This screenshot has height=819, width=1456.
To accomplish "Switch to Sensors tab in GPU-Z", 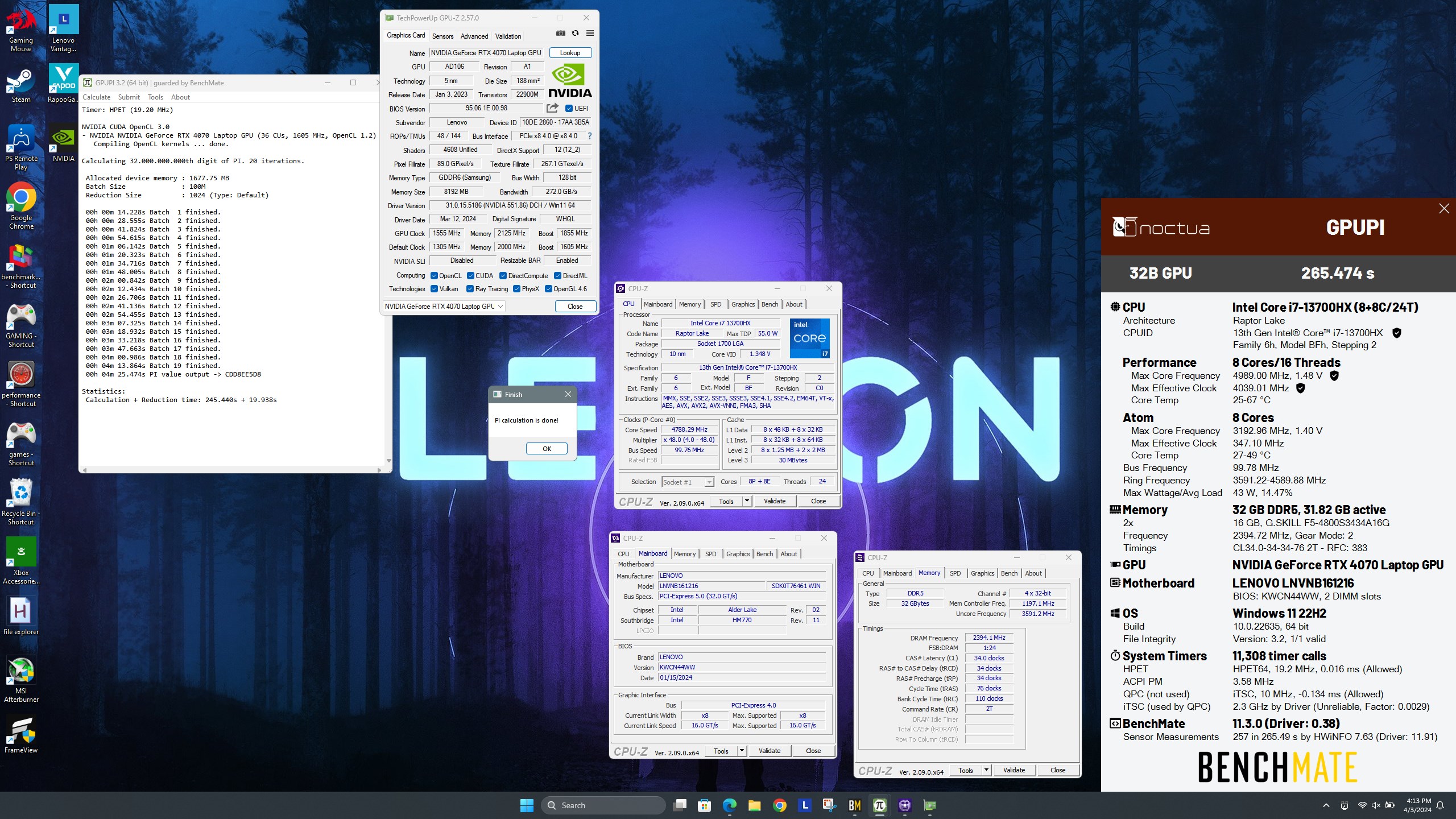I will click(x=442, y=36).
